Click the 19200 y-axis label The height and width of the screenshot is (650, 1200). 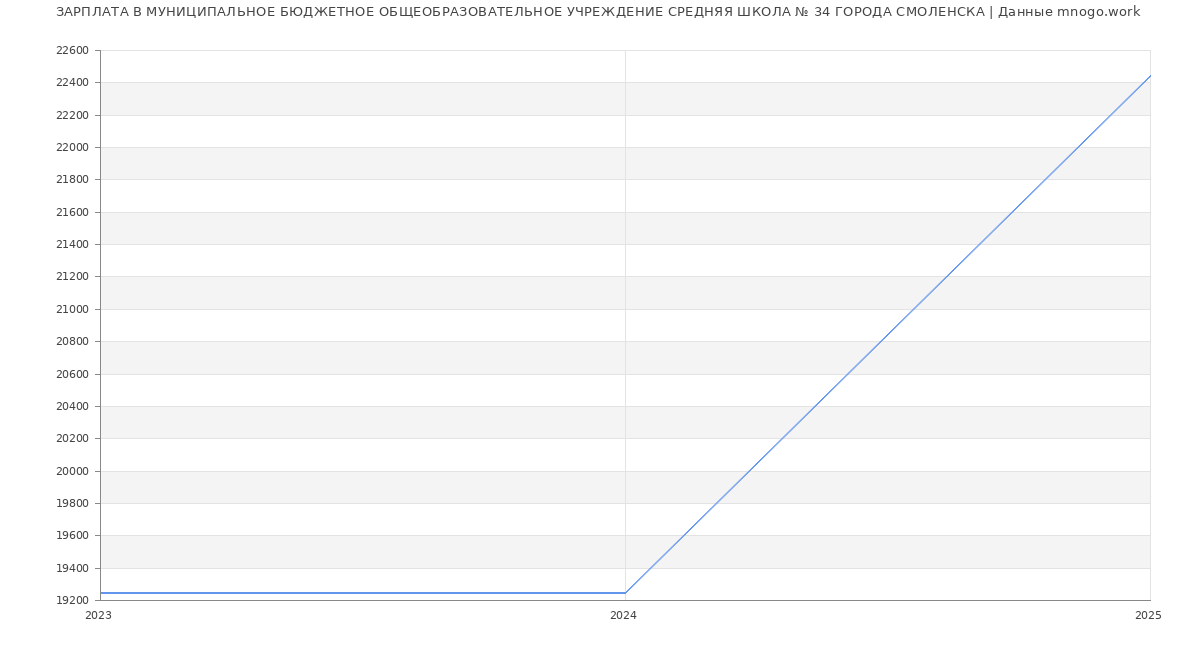click(72, 600)
